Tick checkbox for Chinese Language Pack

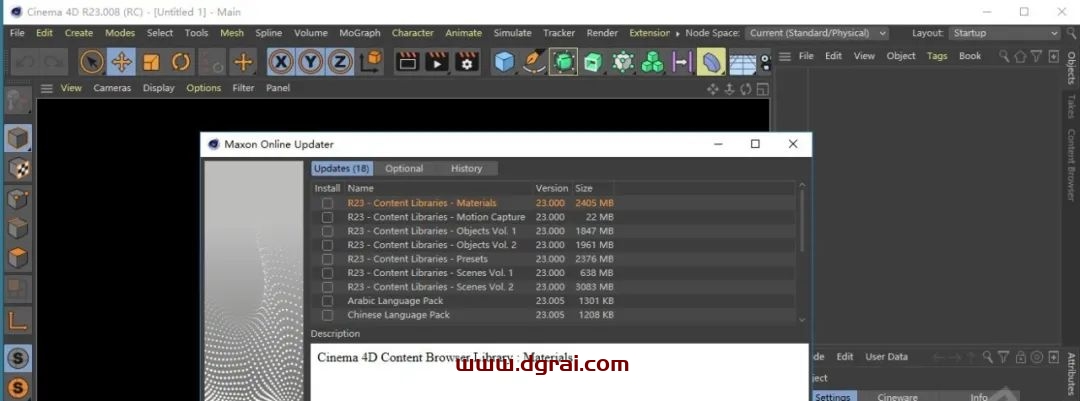coord(327,315)
